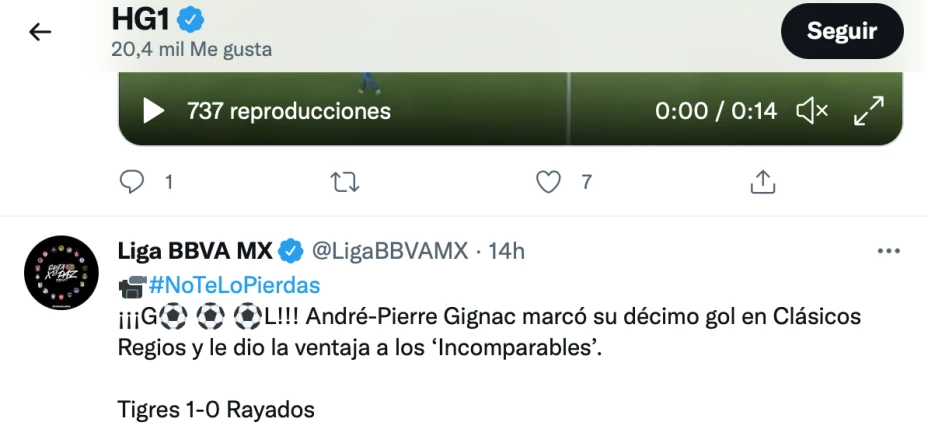This screenshot has height=443, width=928.
Task: Click Liga BBVA MX verified badge
Action: (292, 251)
